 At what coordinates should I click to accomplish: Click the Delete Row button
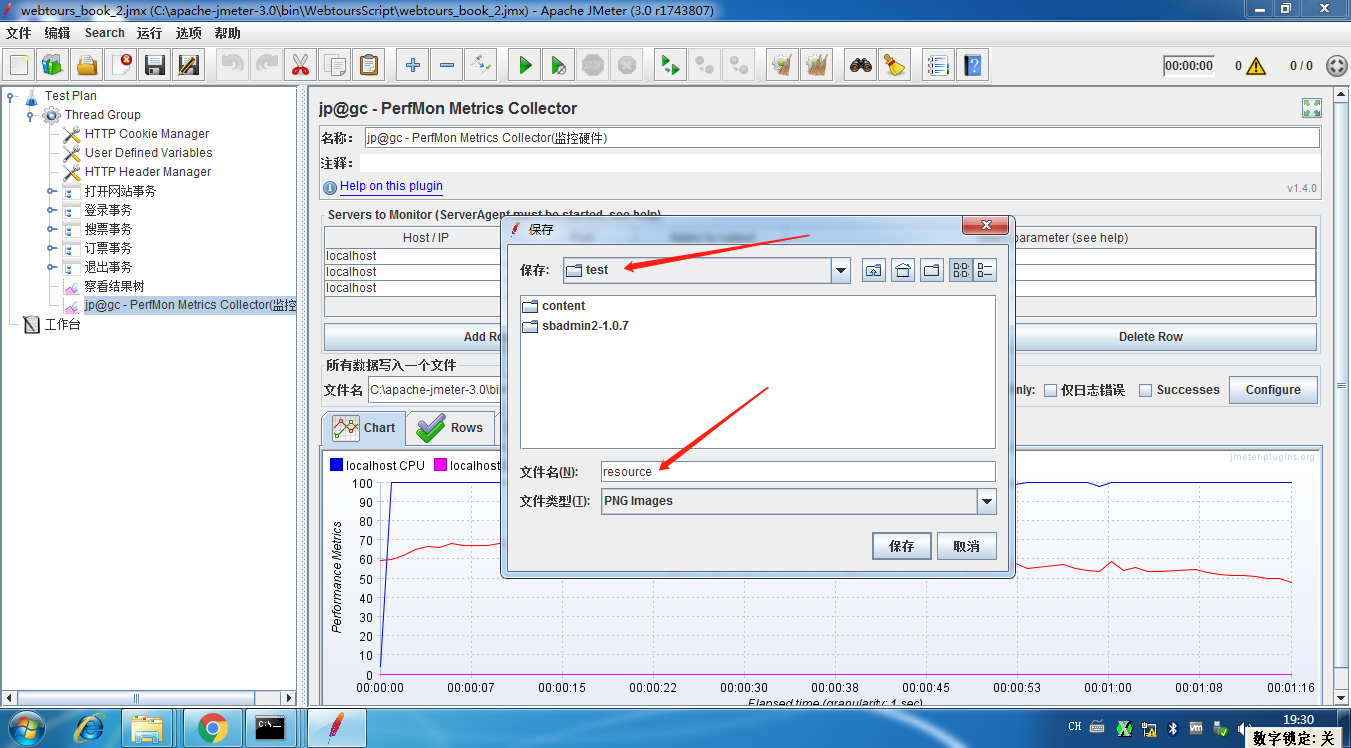(x=1150, y=337)
